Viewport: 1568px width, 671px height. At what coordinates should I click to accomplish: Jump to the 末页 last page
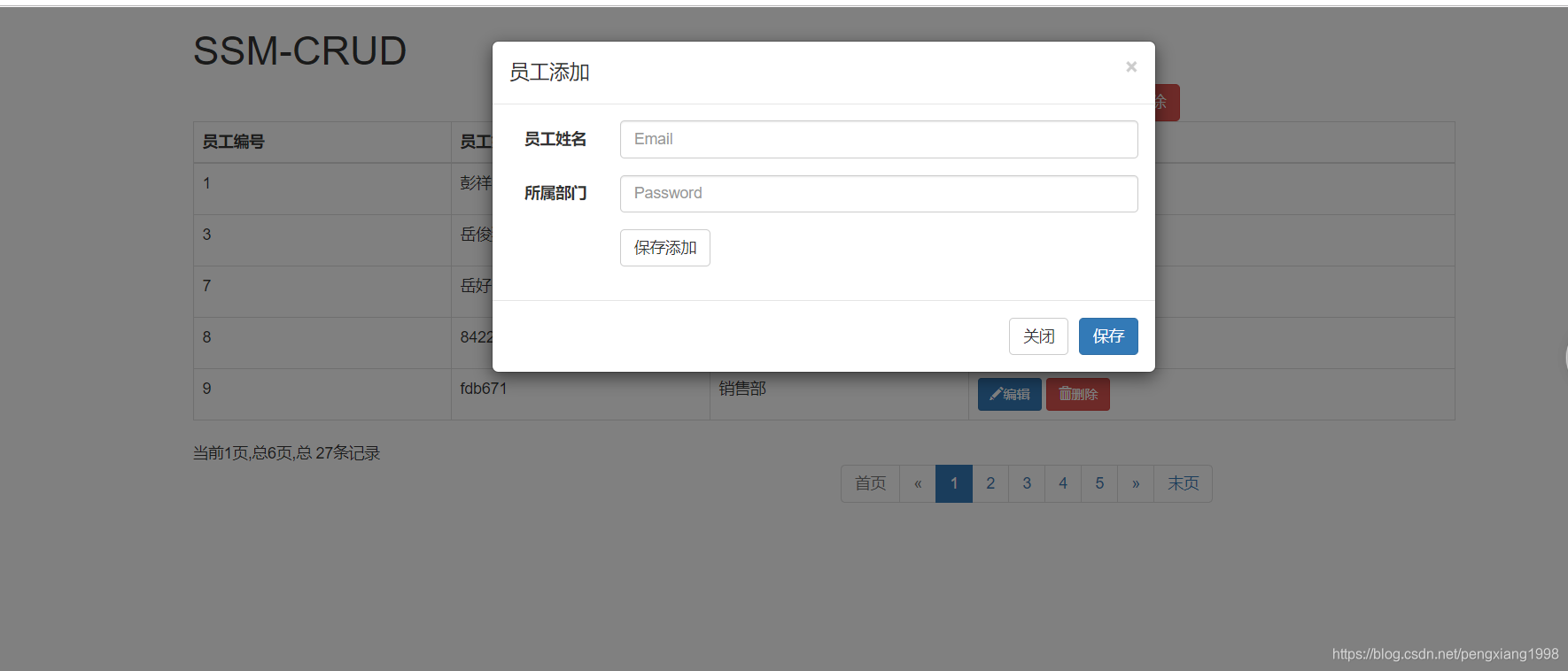(1183, 483)
